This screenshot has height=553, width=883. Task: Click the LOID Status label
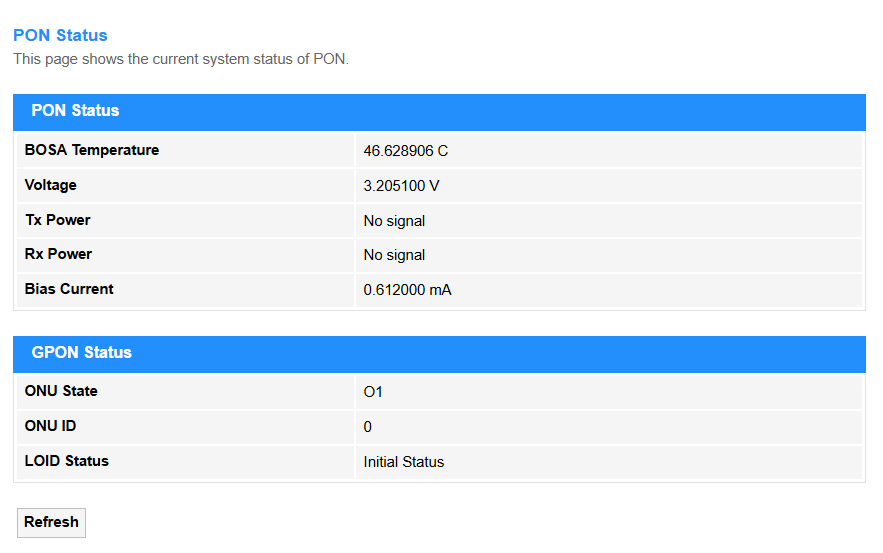click(66, 461)
